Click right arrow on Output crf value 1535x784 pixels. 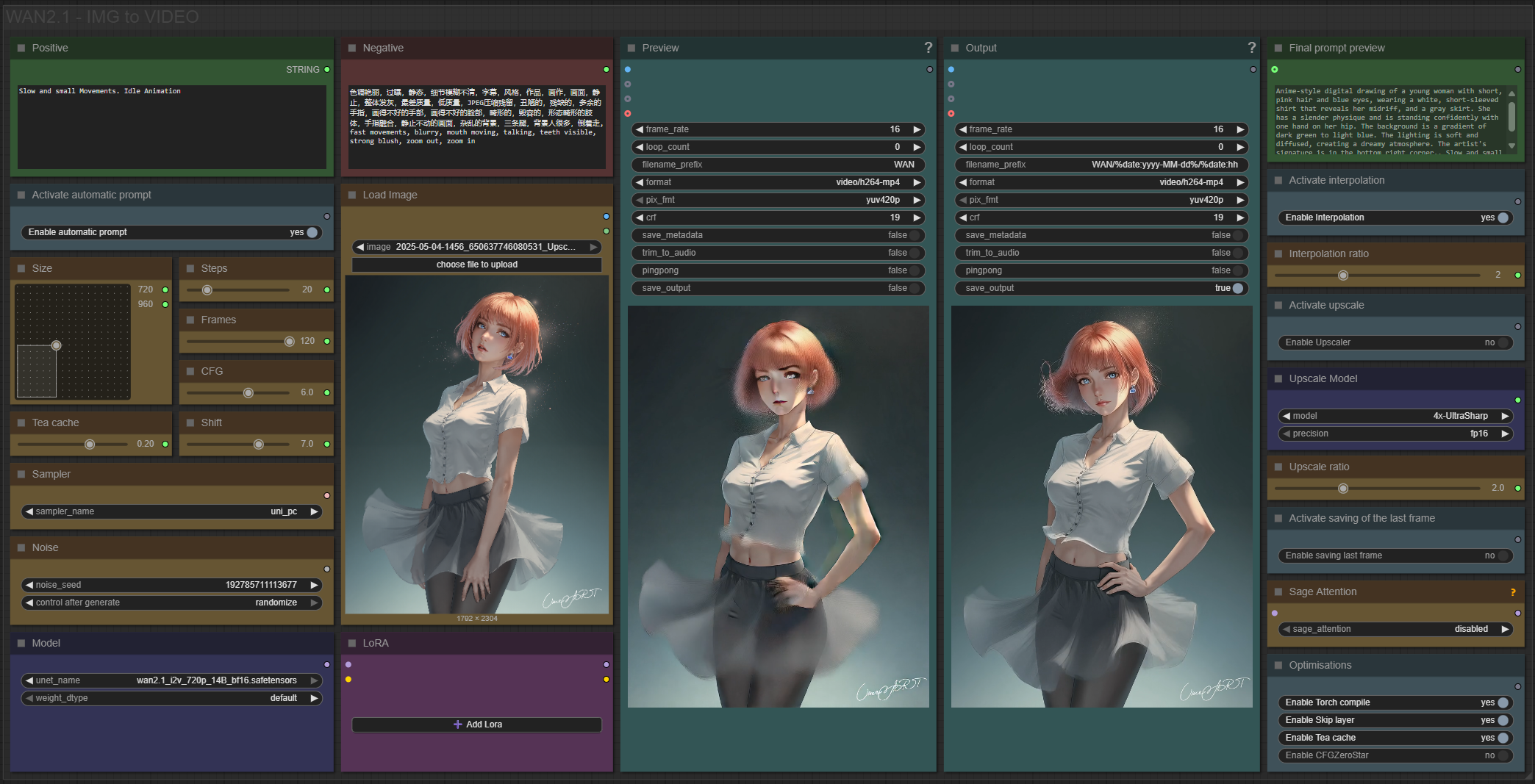click(1240, 217)
